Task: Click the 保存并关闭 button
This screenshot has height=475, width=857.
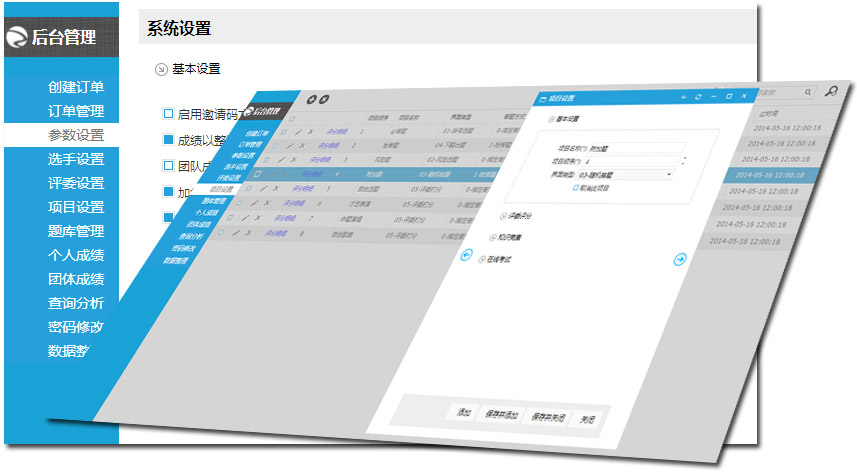Action: coord(548,417)
